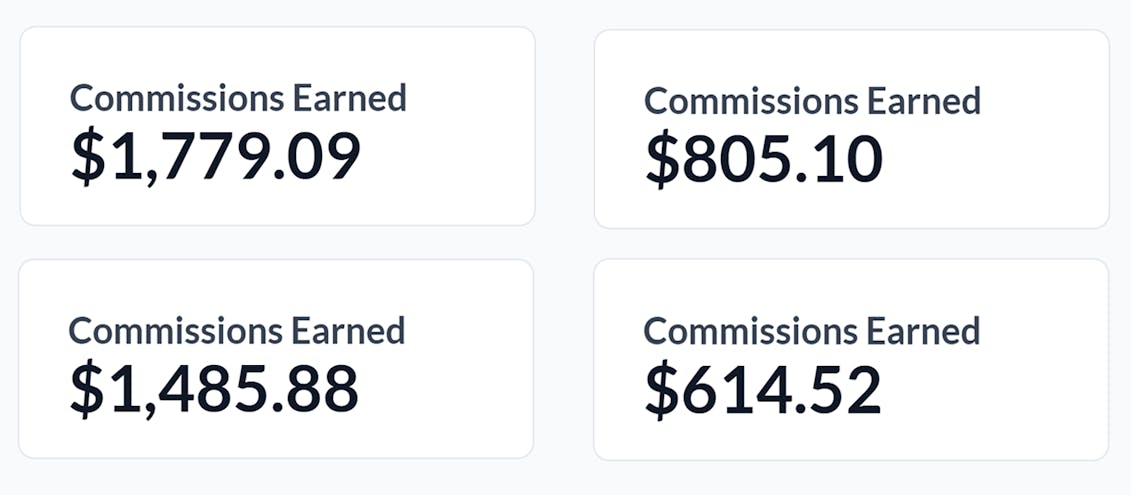Image resolution: width=1131 pixels, height=495 pixels.
Task: Select Commissions Earned heading above $1,485.88
Action: (x=237, y=330)
